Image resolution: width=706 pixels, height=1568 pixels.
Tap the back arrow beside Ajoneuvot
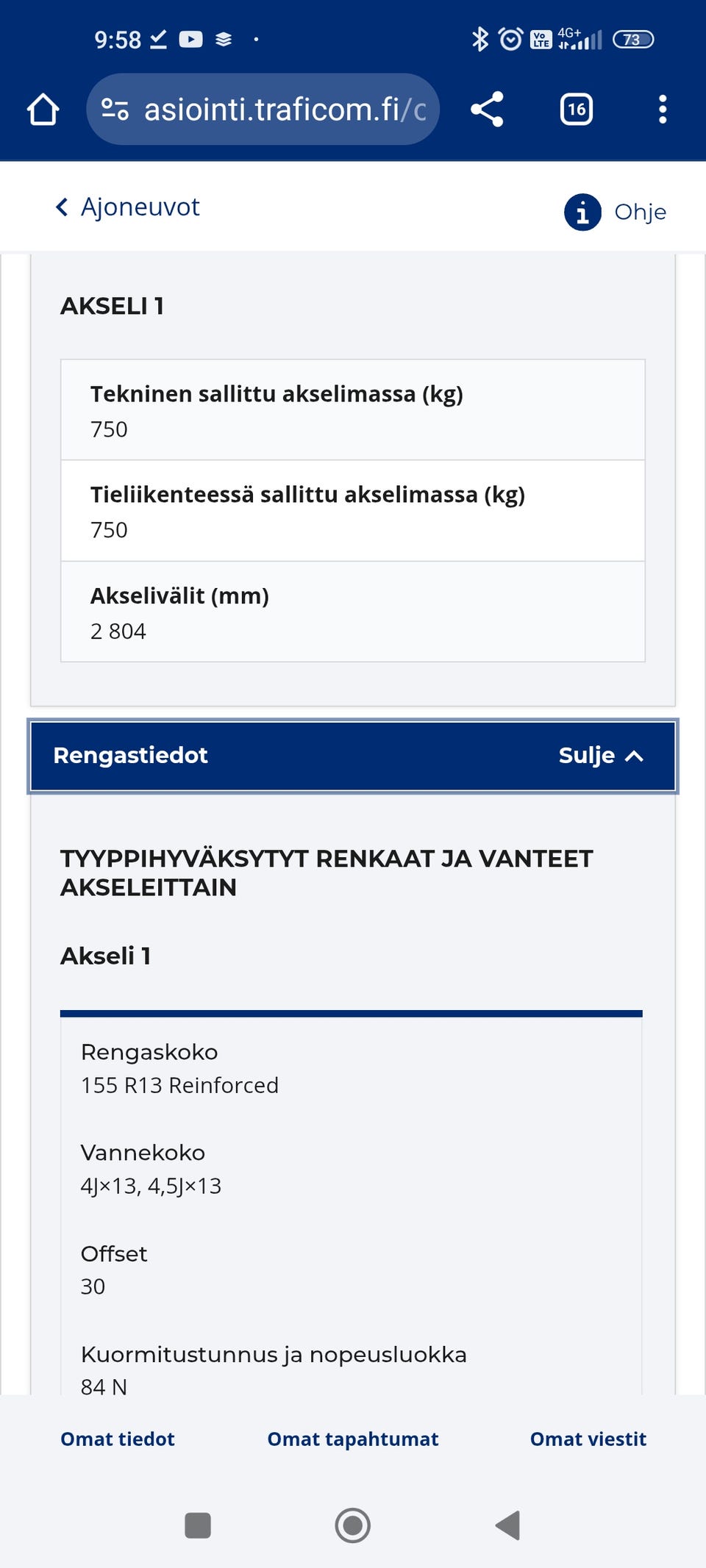click(x=62, y=207)
